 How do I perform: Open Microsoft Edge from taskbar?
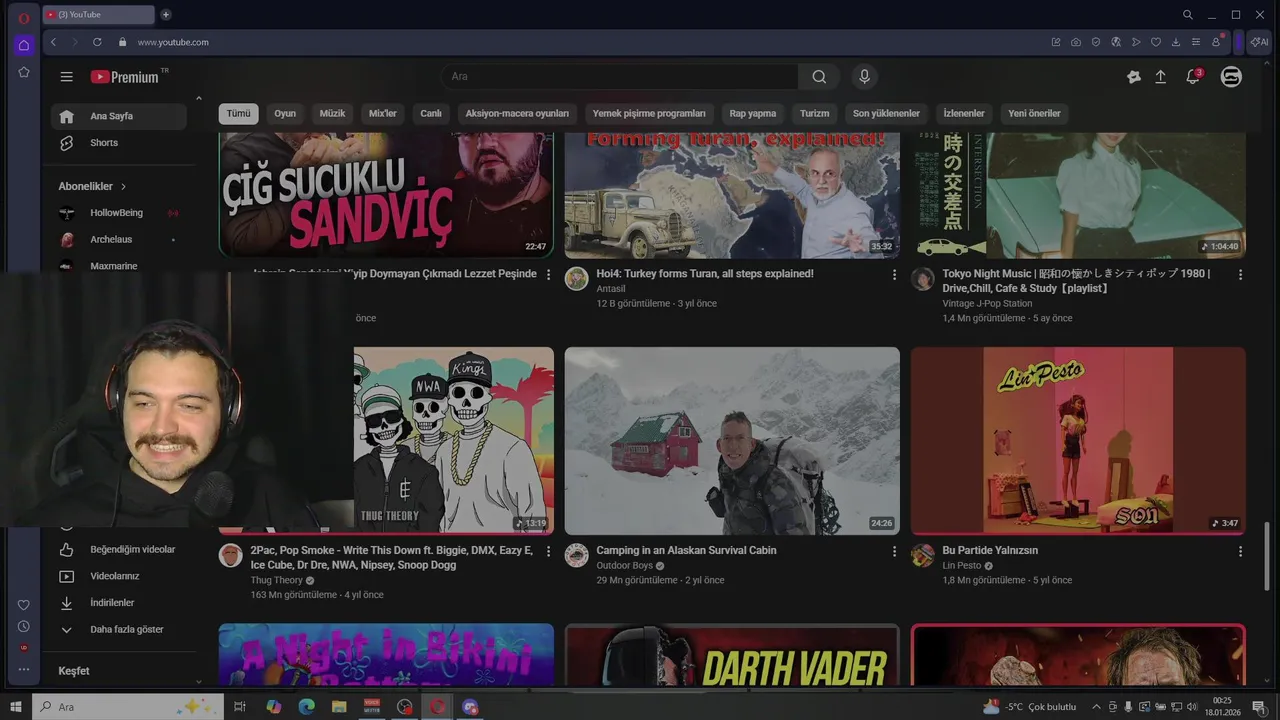click(307, 707)
